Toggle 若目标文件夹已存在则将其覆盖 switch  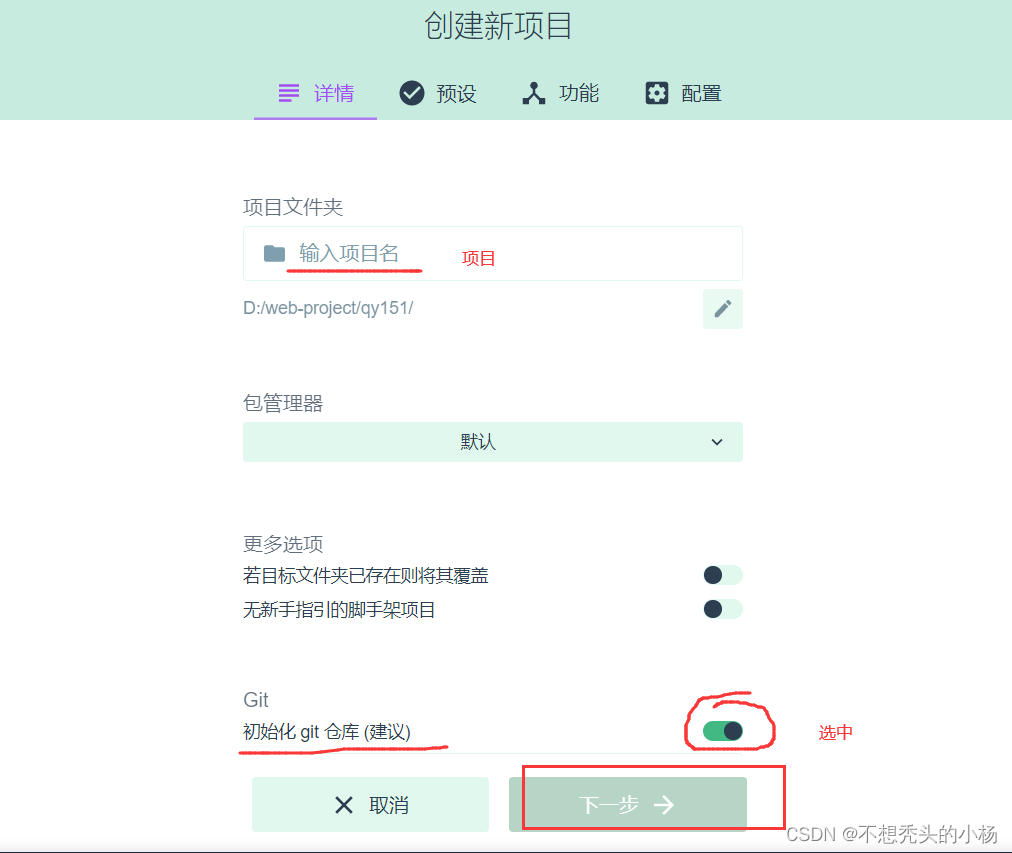click(723, 575)
